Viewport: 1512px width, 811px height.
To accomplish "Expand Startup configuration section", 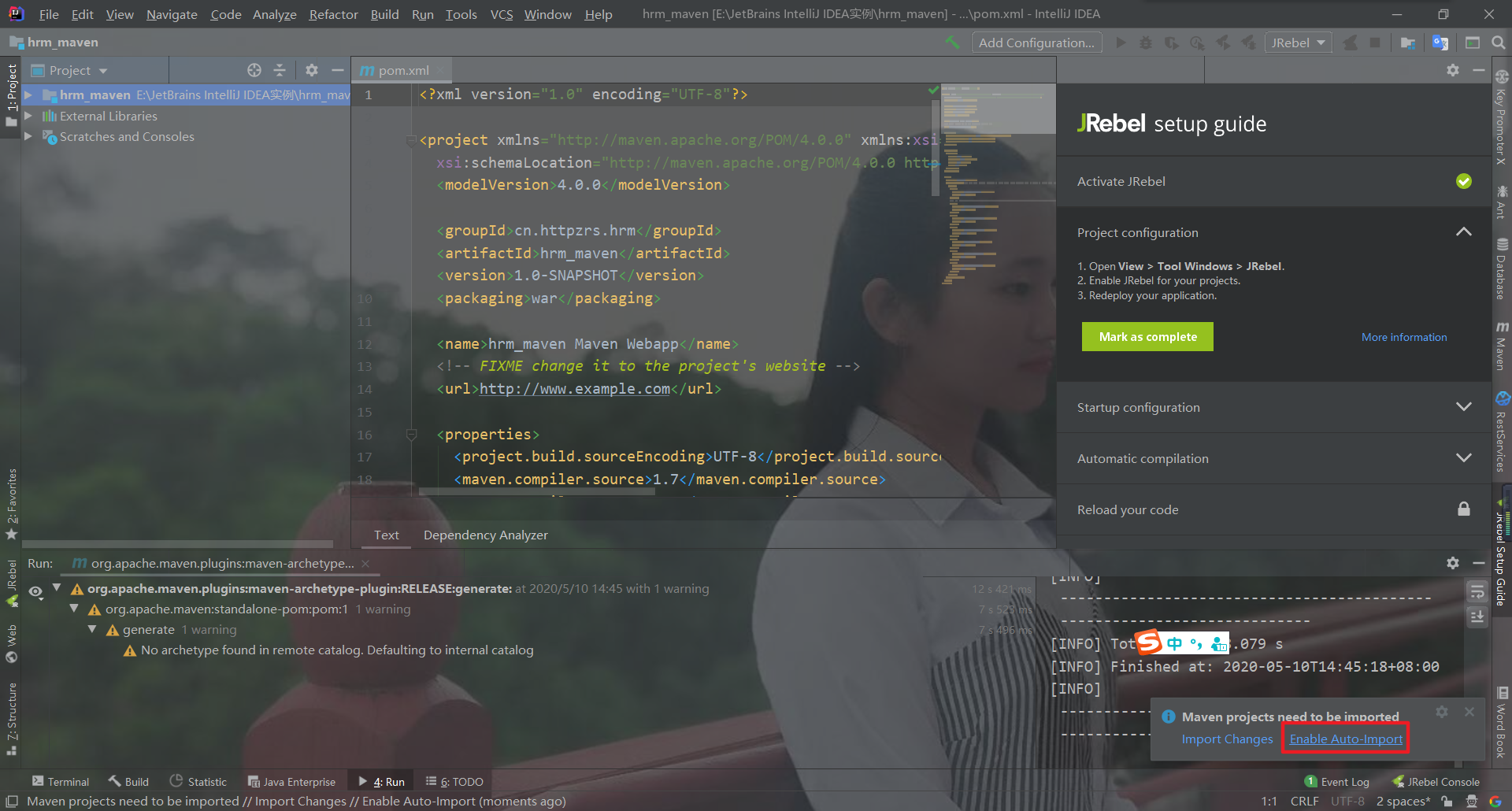I will (x=1464, y=407).
